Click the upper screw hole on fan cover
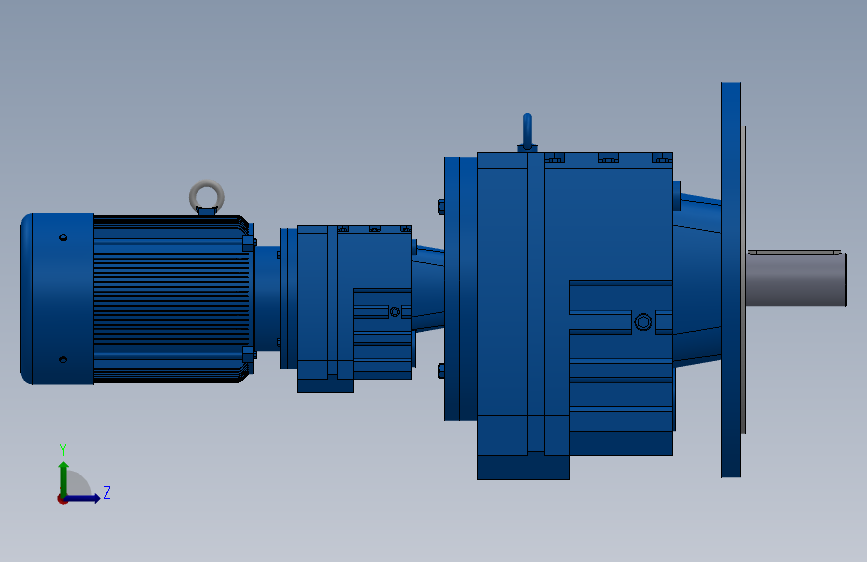This screenshot has height=562, width=867. coord(63,238)
